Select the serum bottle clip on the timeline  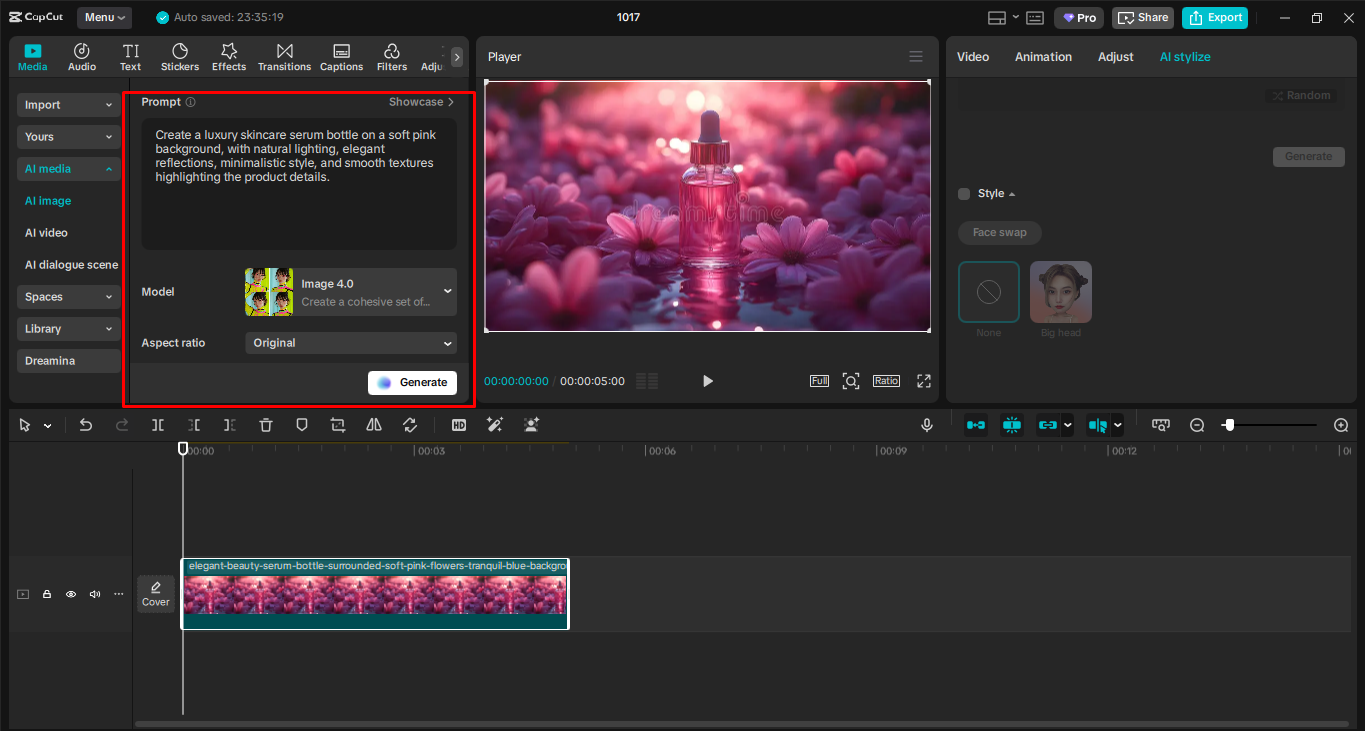[375, 594]
